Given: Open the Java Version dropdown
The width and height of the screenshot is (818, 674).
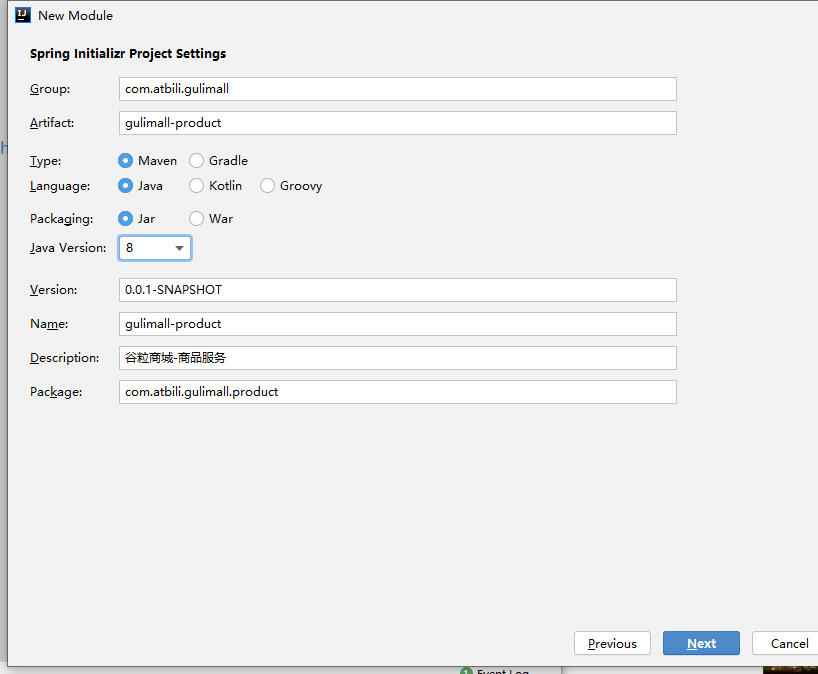Looking at the screenshot, I should point(155,248).
